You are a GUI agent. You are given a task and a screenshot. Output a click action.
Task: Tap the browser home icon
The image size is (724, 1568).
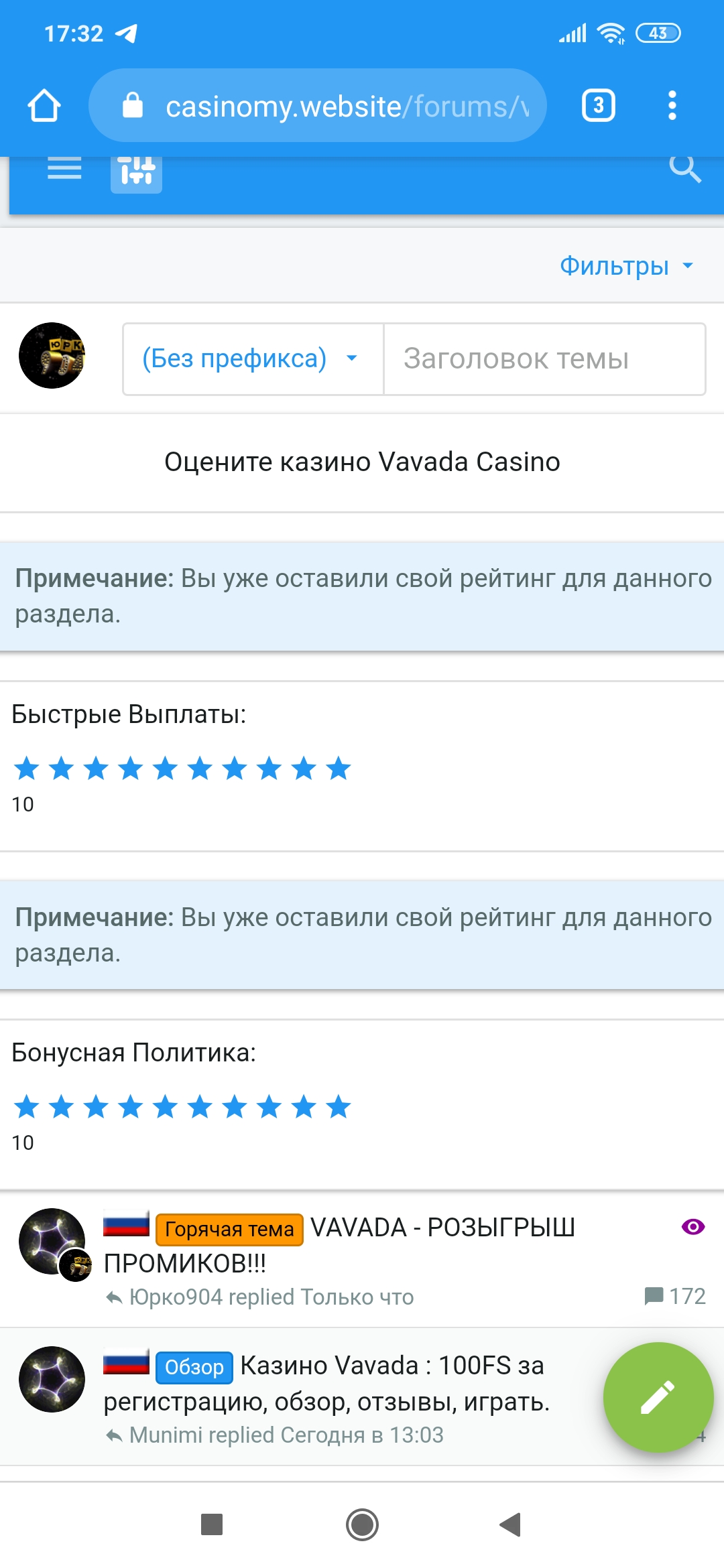pyautogui.click(x=44, y=106)
